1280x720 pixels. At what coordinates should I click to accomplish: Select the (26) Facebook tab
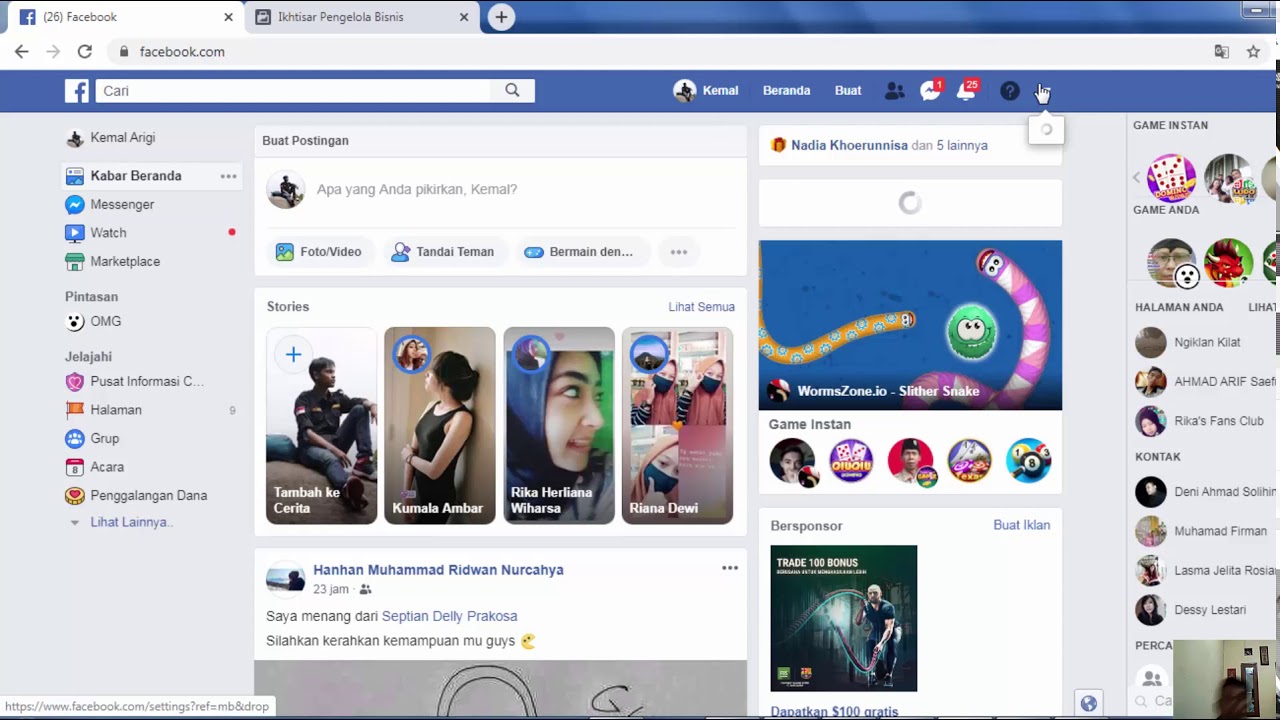(x=124, y=17)
